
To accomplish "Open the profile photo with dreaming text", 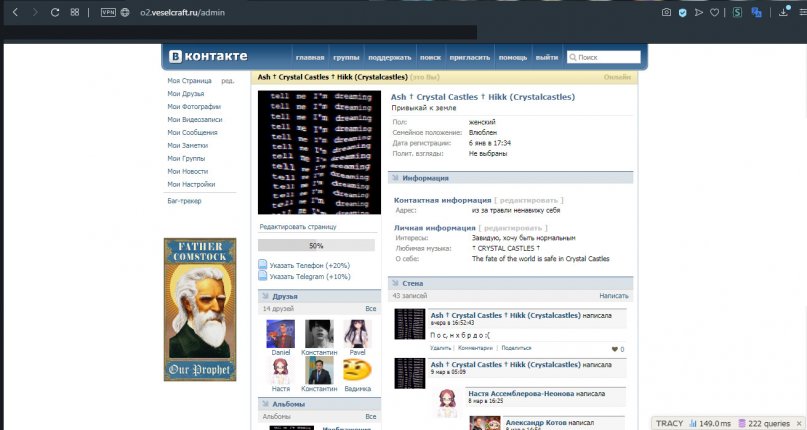I will pos(319,152).
